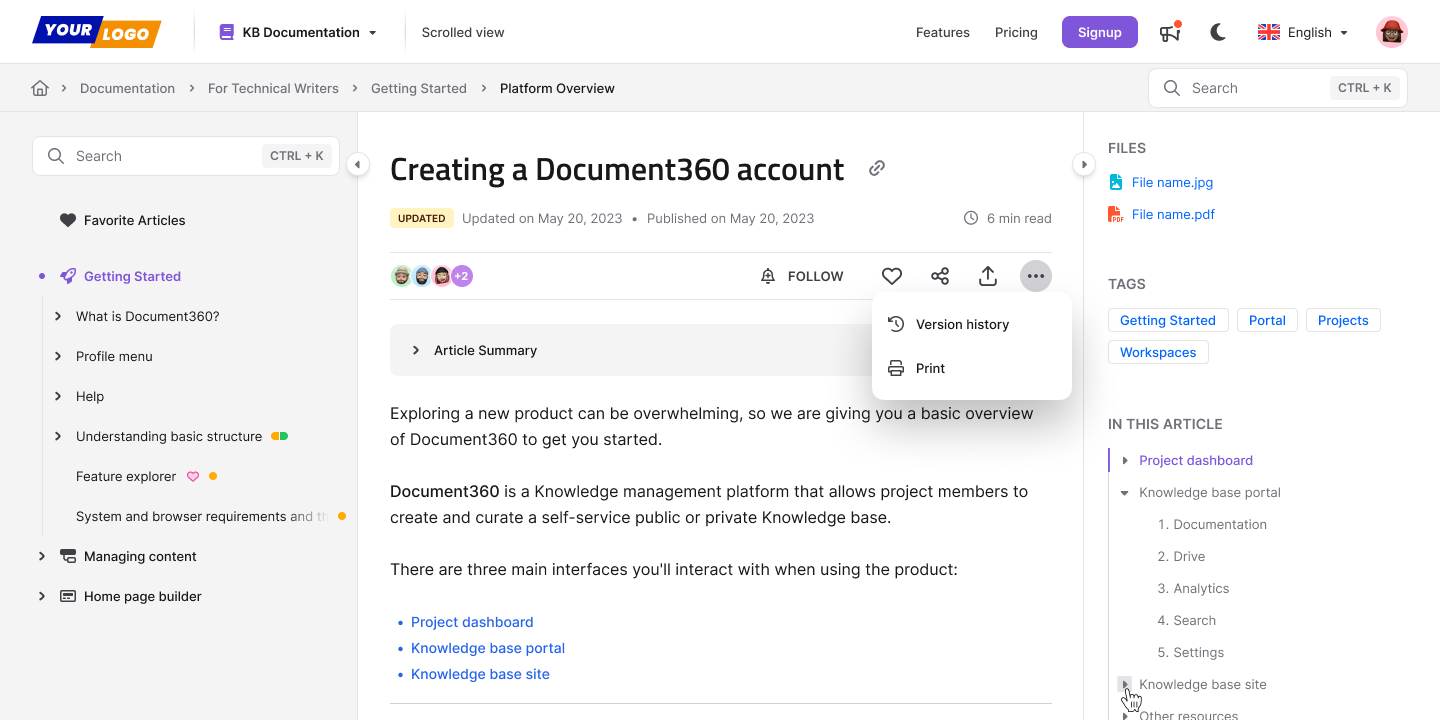Jump to 3. Analytics in outline
The height and width of the screenshot is (720, 1440).
click(x=1193, y=588)
